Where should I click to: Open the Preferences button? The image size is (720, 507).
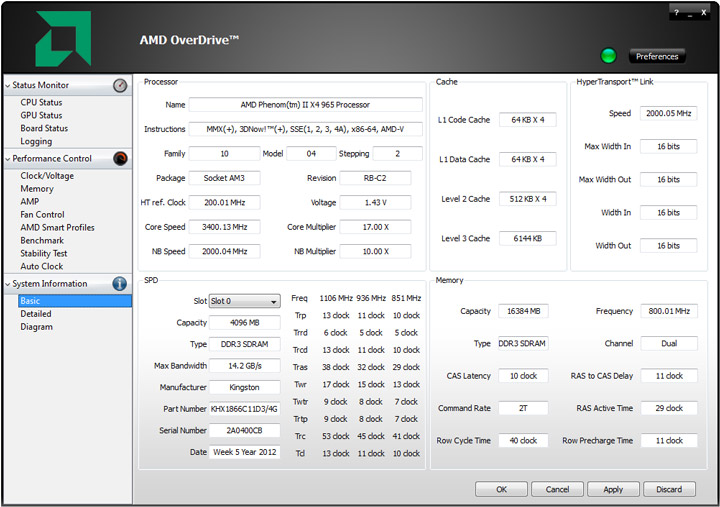[657, 57]
